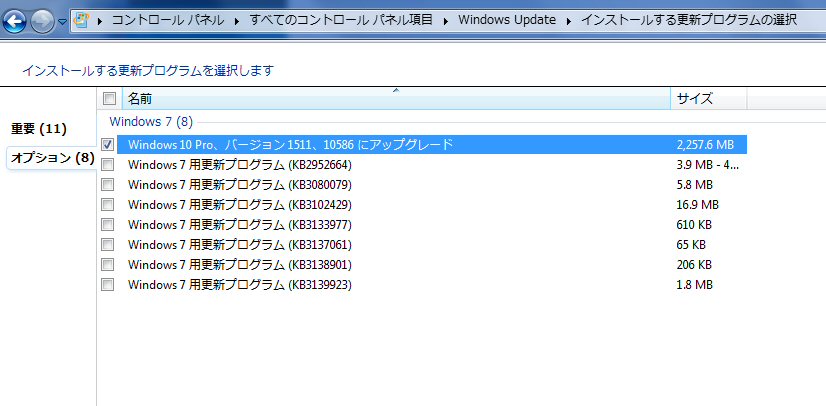Screen dimensions: 826x406
Task: Click the Control Panel icon in address bar
Action: pos(82,21)
